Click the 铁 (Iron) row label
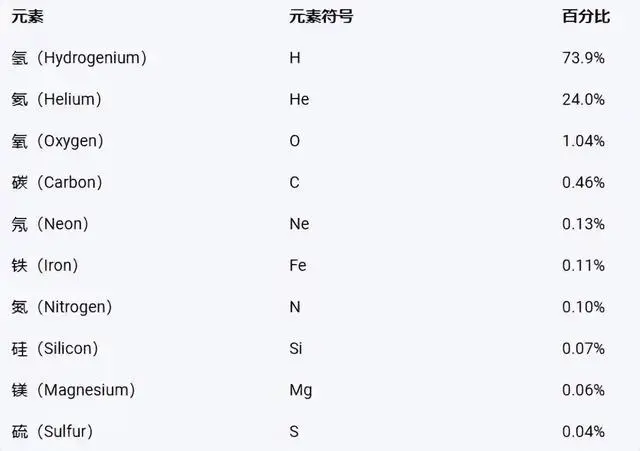This screenshot has width=640, height=451. pos(44,266)
